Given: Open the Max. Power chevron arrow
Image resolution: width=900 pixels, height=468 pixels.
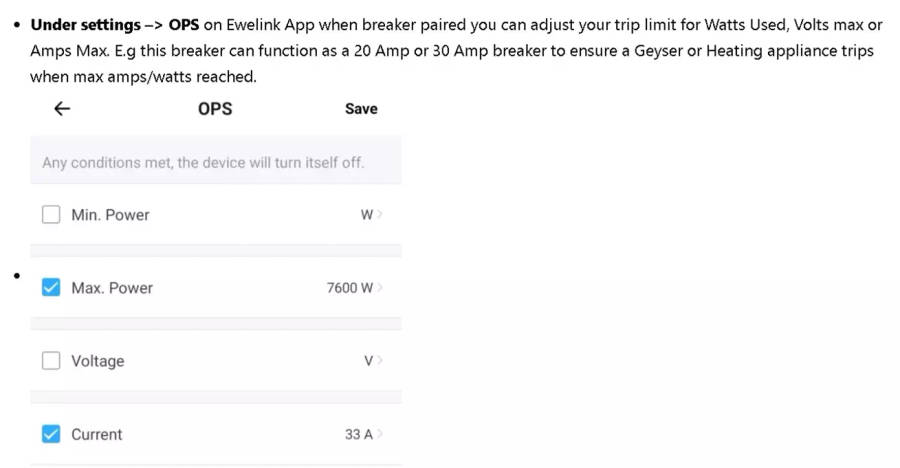Looking at the screenshot, I should [381, 288].
